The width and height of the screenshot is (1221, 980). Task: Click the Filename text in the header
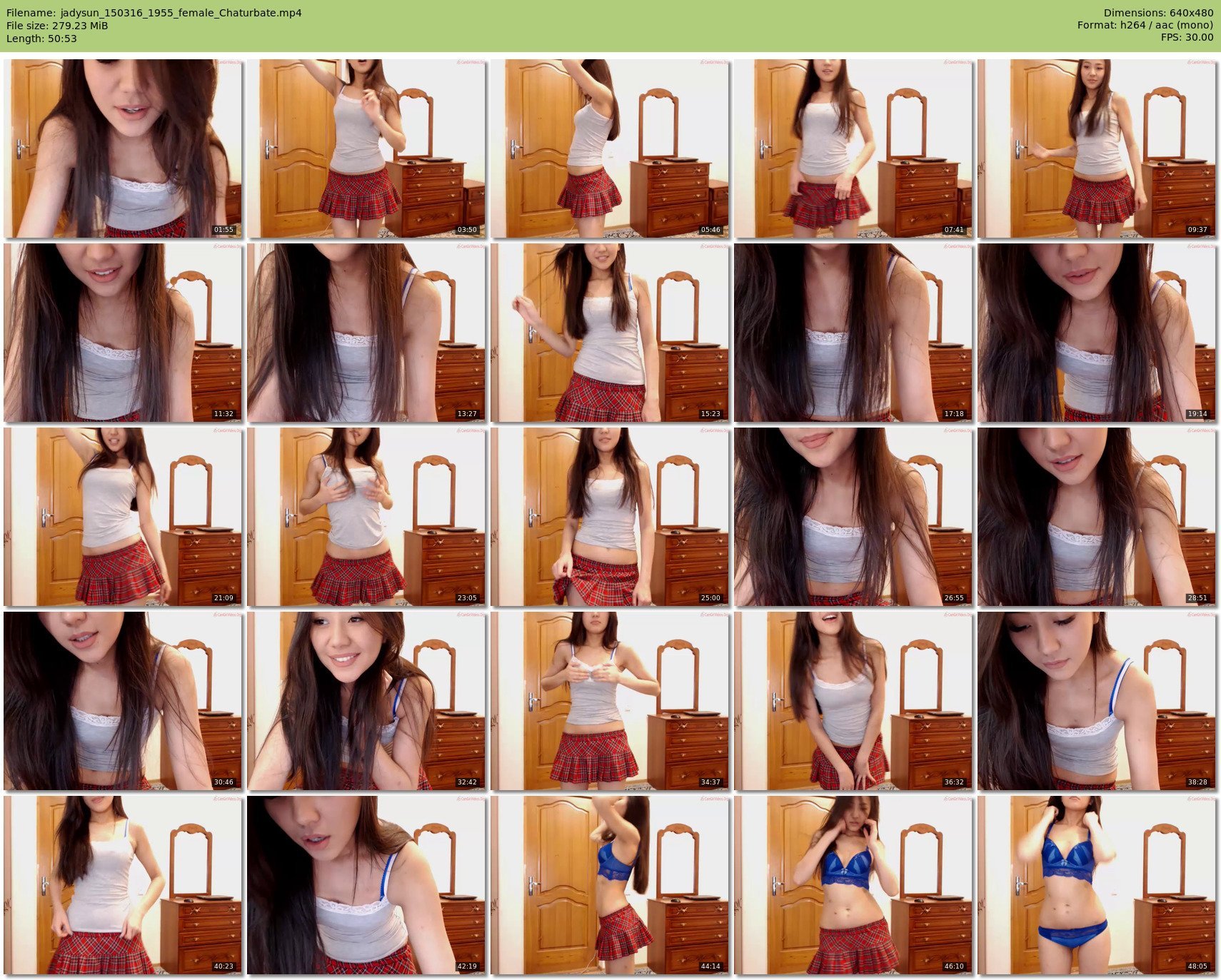pyautogui.click(x=154, y=13)
